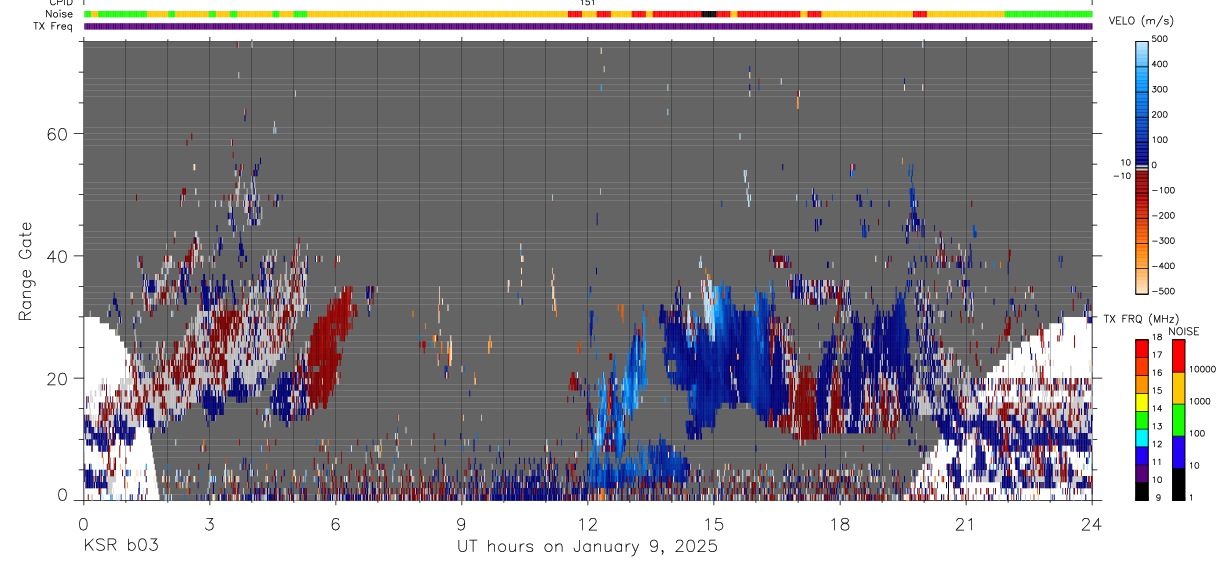Select the UT hours tick label 3
The width and height of the screenshot is (1228, 567).
(x=209, y=524)
